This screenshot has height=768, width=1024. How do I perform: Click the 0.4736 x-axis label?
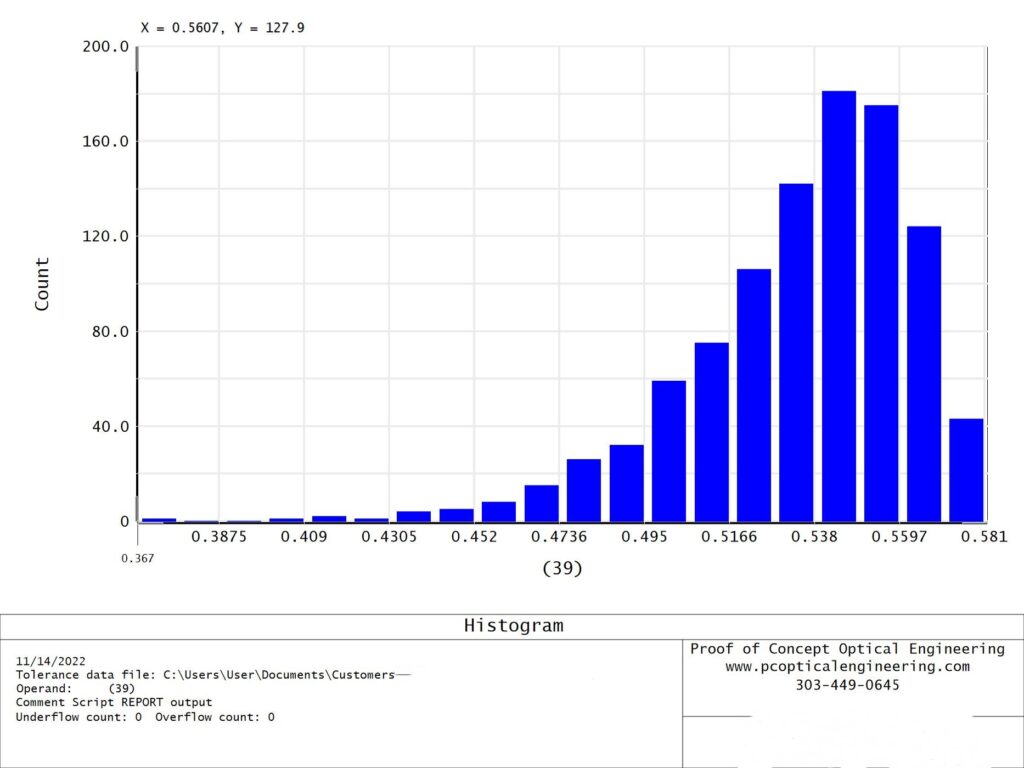[x=559, y=537]
